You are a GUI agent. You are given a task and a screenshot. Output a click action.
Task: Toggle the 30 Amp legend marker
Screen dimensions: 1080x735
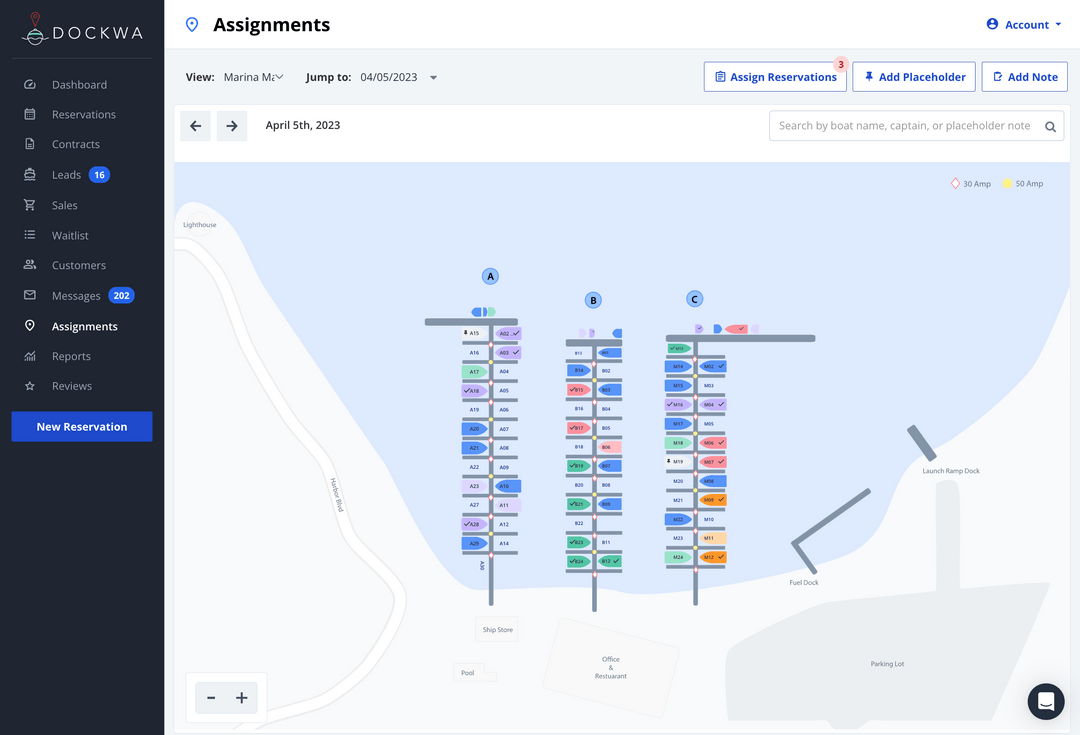[955, 183]
